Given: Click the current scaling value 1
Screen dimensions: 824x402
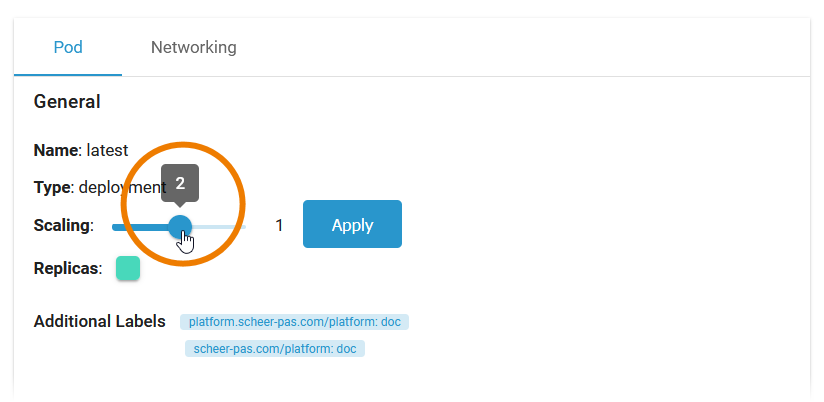Looking at the screenshot, I should point(279,226).
